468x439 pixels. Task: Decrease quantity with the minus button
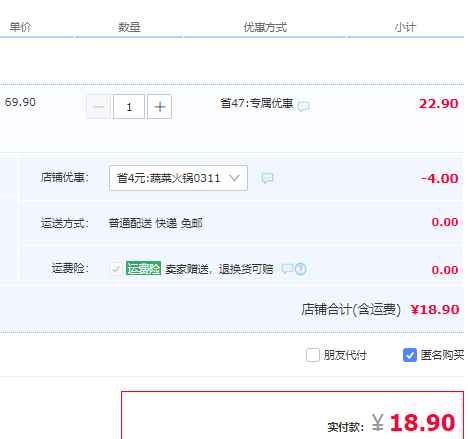[98, 107]
